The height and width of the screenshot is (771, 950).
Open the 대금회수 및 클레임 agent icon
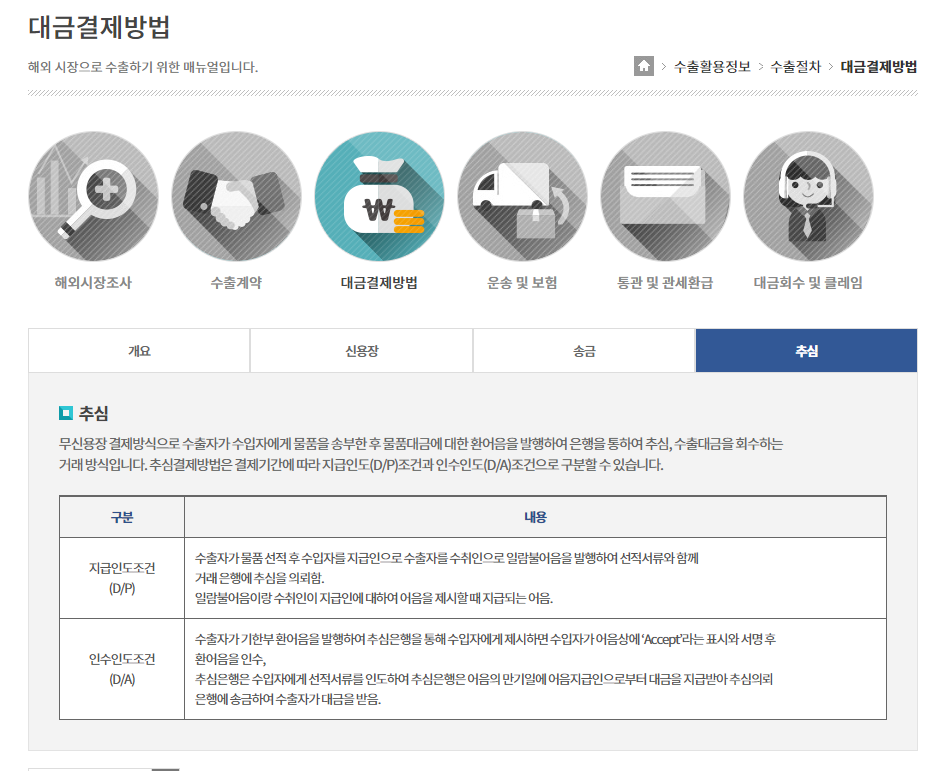coord(808,196)
